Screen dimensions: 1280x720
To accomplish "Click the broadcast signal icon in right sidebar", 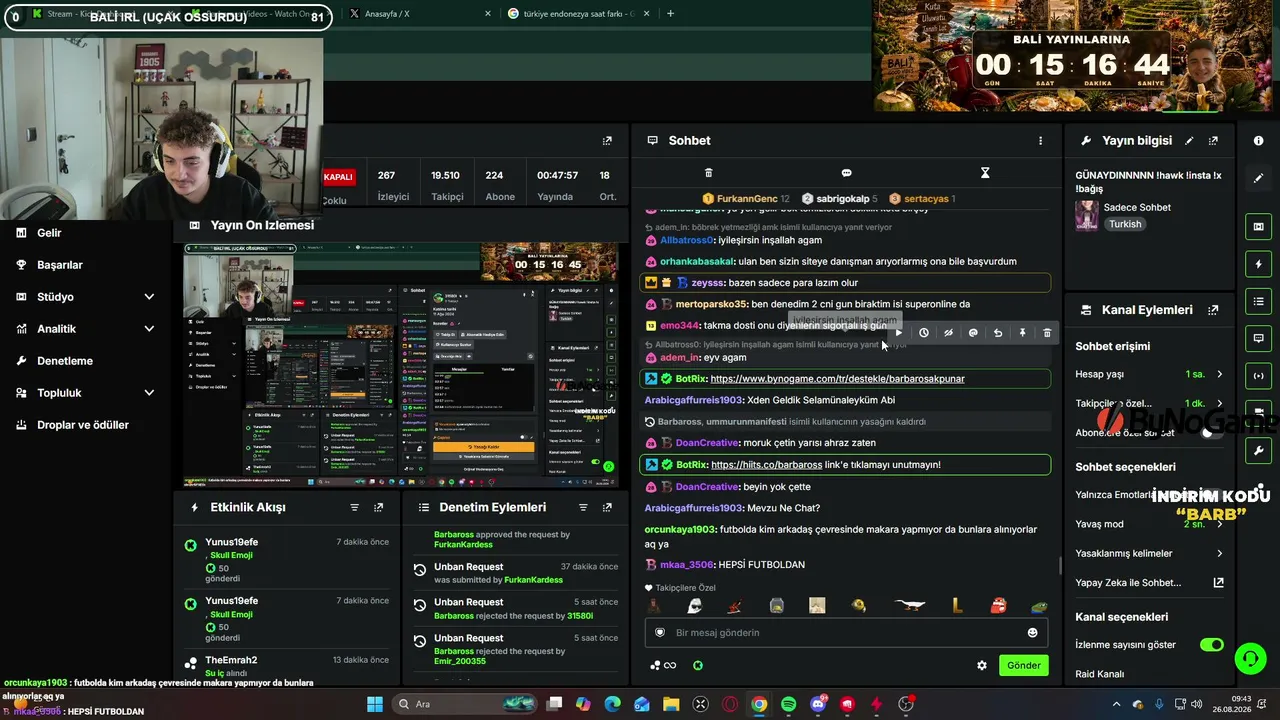I will (1259, 375).
